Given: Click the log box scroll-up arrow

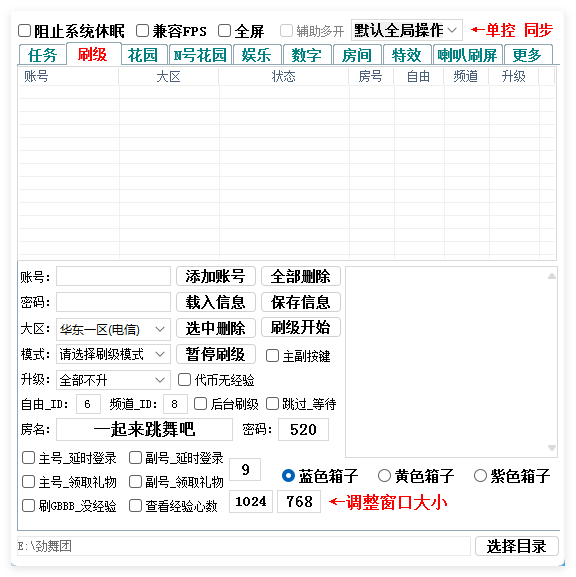Looking at the screenshot, I should (551, 276).
